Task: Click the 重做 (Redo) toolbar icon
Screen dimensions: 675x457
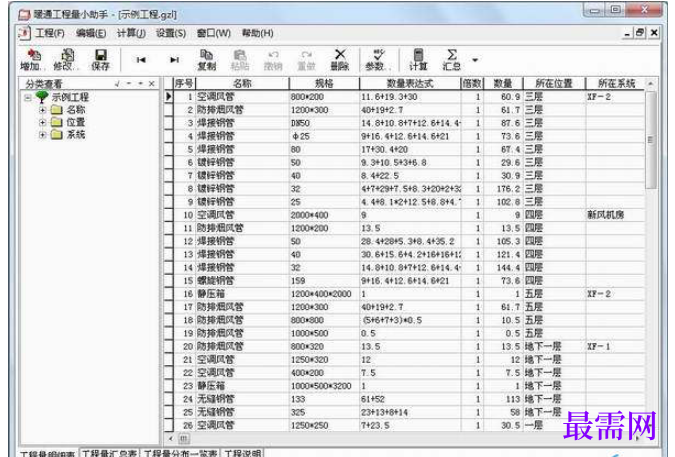Action: [x=306, y=59]
